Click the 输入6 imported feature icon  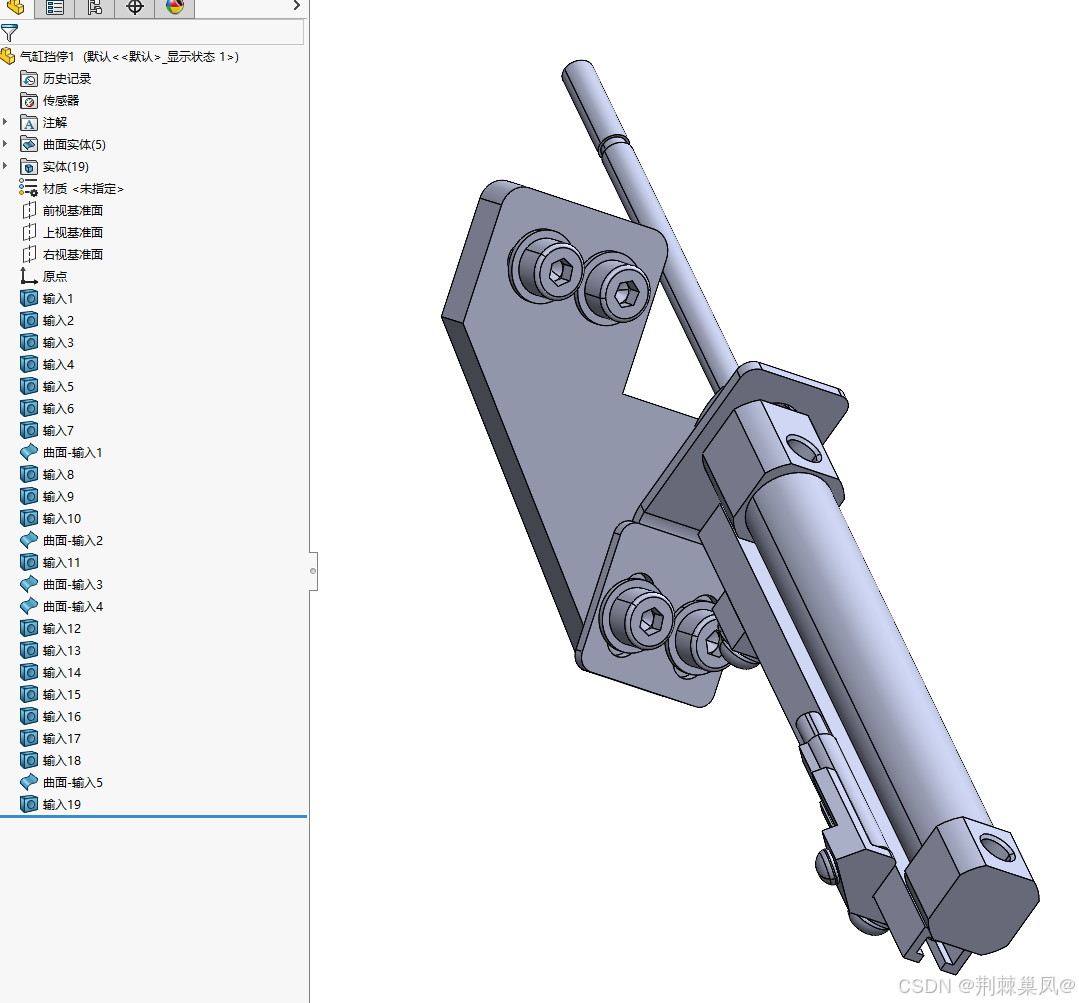[29, 409]
